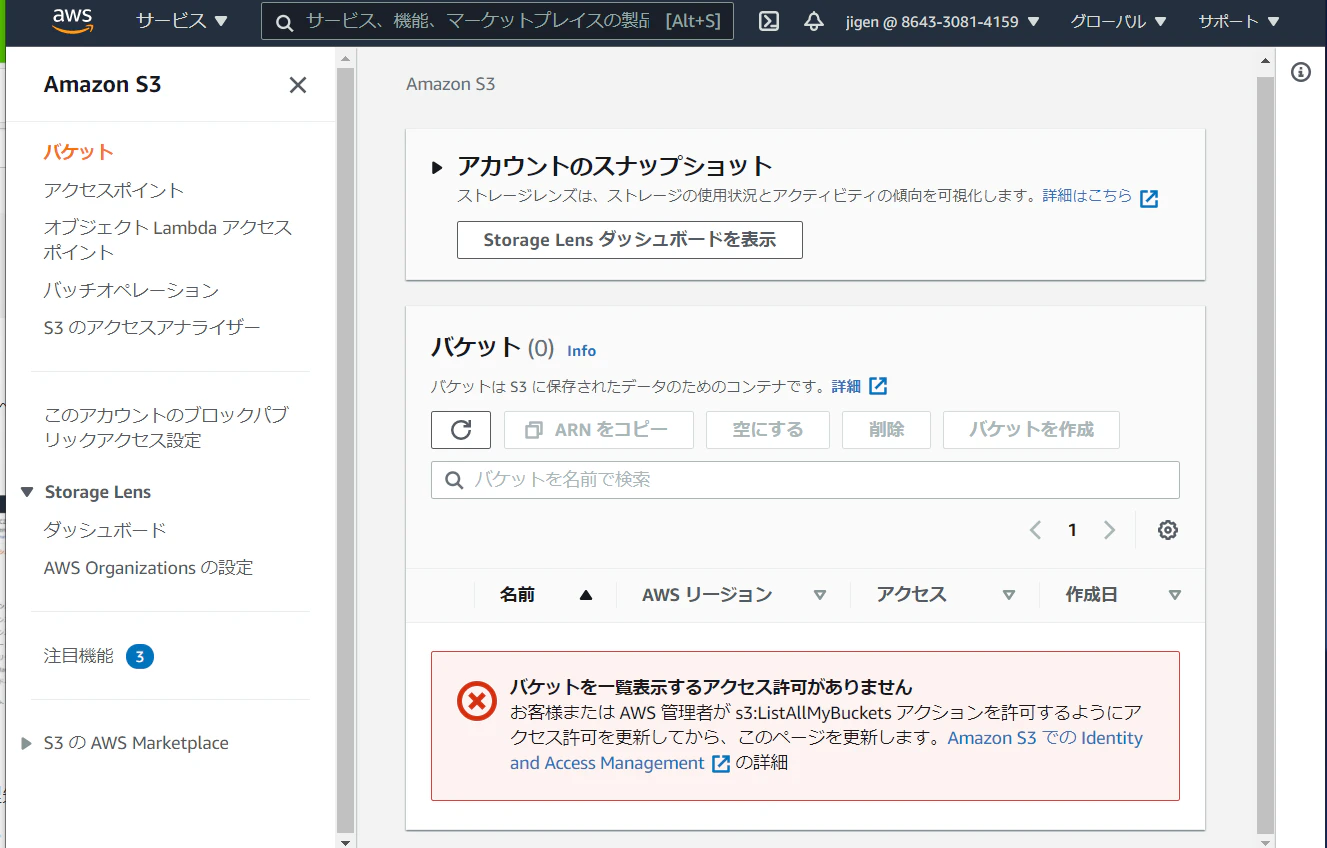This screenshot has height=848, width=1327.
Task: Open オブジェクト Lambda アクセスポイント
Action: [x=168, y=240]
